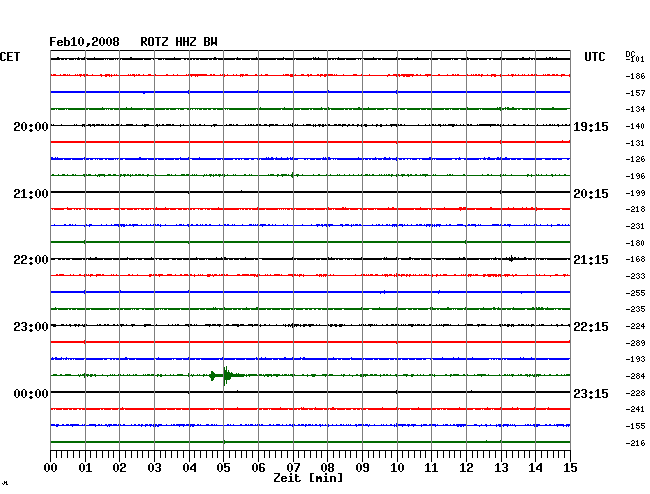Click the DC offset value "-231"
This screenshot has width=650, height=494.
(635, 226)
